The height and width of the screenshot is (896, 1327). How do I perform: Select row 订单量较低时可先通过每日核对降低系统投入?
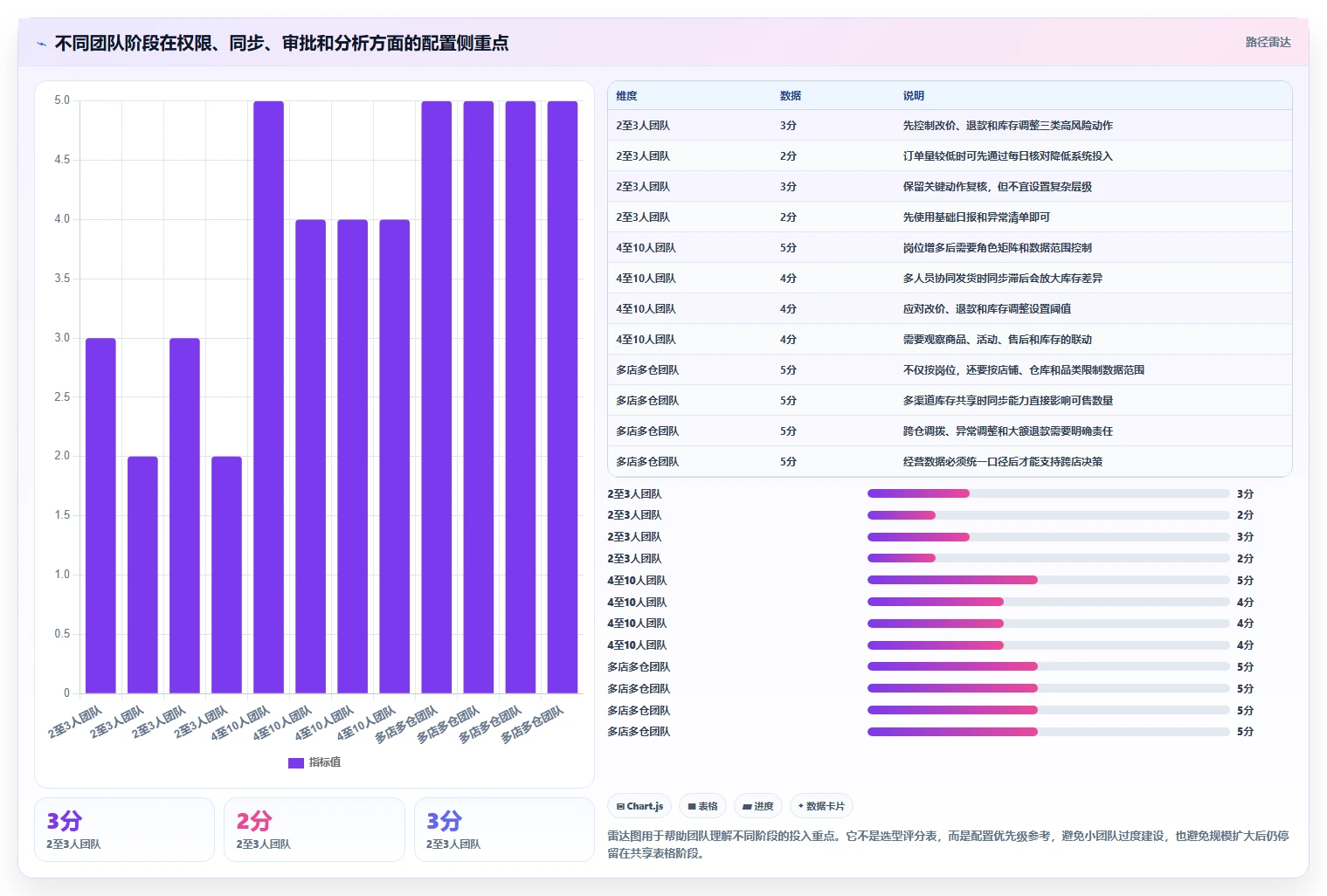(x=950, y=156)
